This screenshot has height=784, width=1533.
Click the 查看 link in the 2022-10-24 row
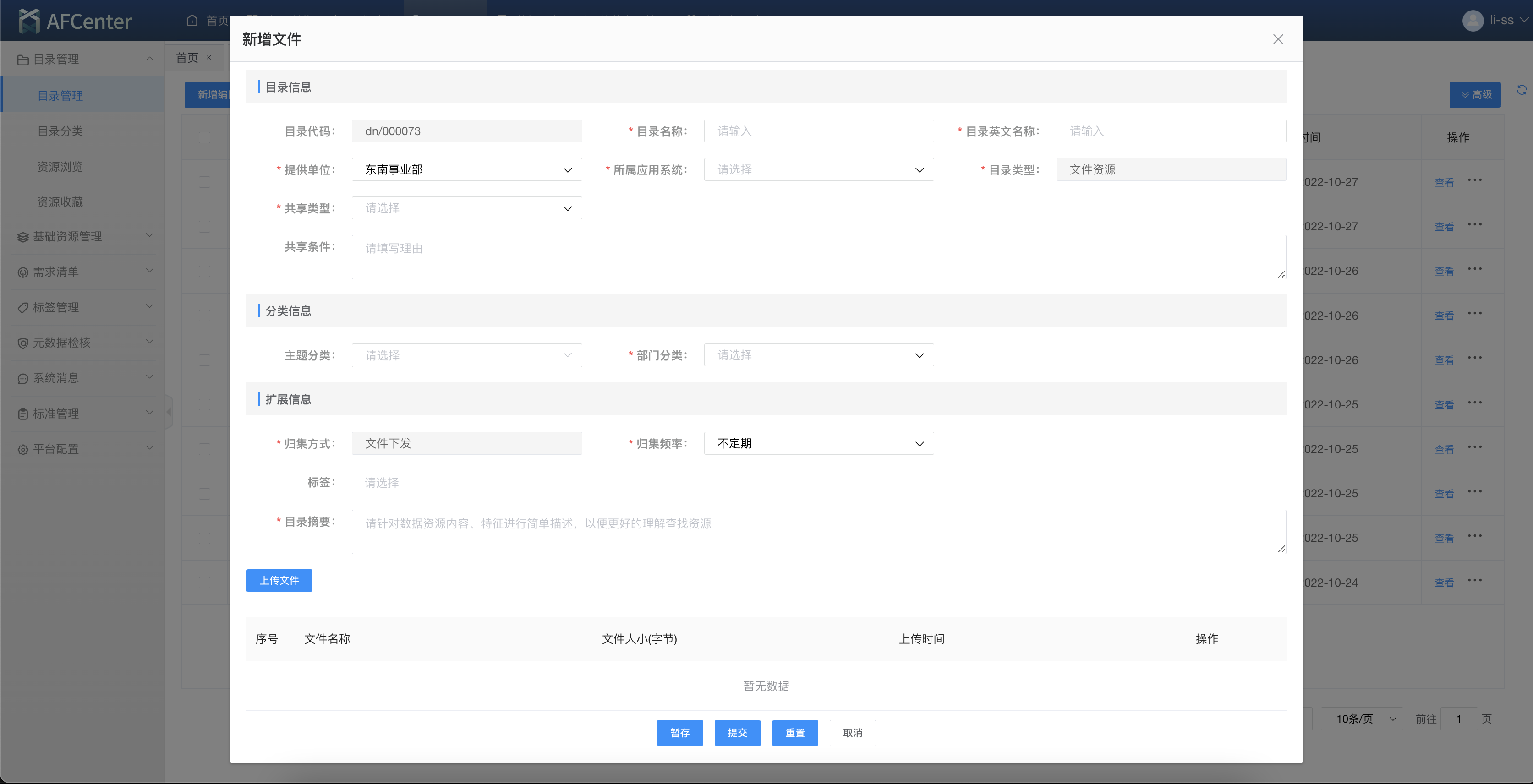[x=1444, y=583]
